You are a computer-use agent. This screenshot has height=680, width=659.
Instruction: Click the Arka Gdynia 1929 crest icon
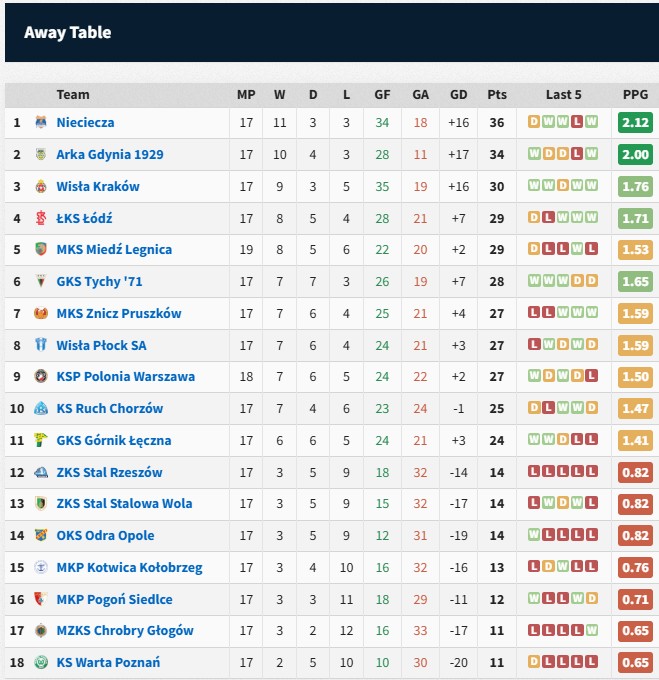(41, 154)
